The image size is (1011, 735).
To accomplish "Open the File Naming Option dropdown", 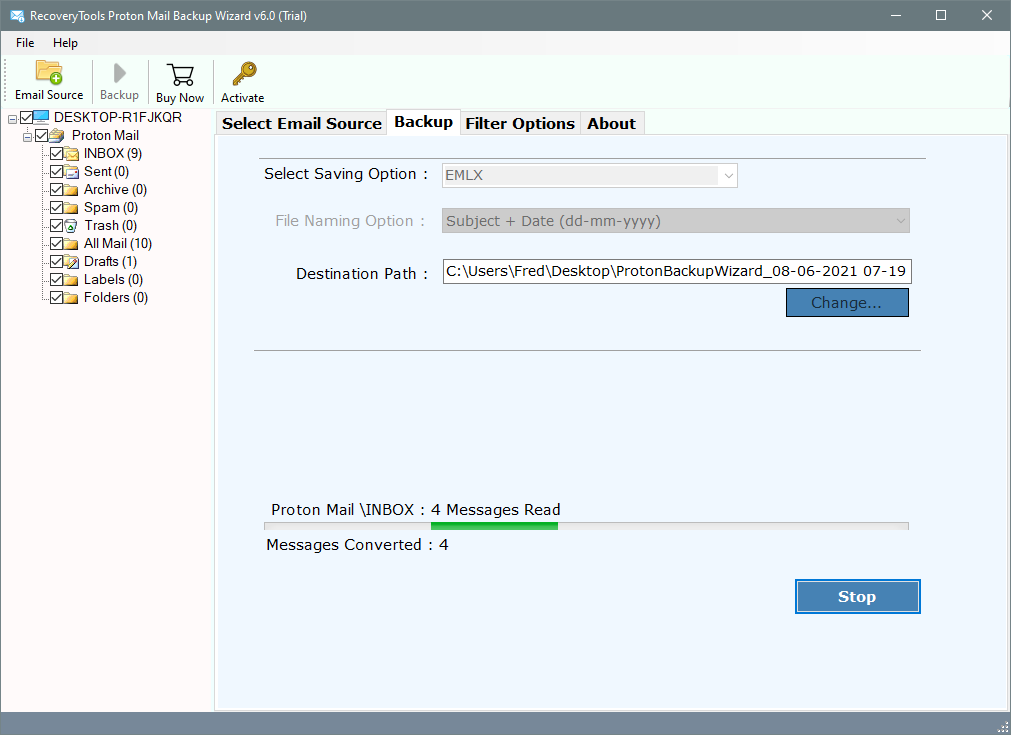I will [676, 221].
